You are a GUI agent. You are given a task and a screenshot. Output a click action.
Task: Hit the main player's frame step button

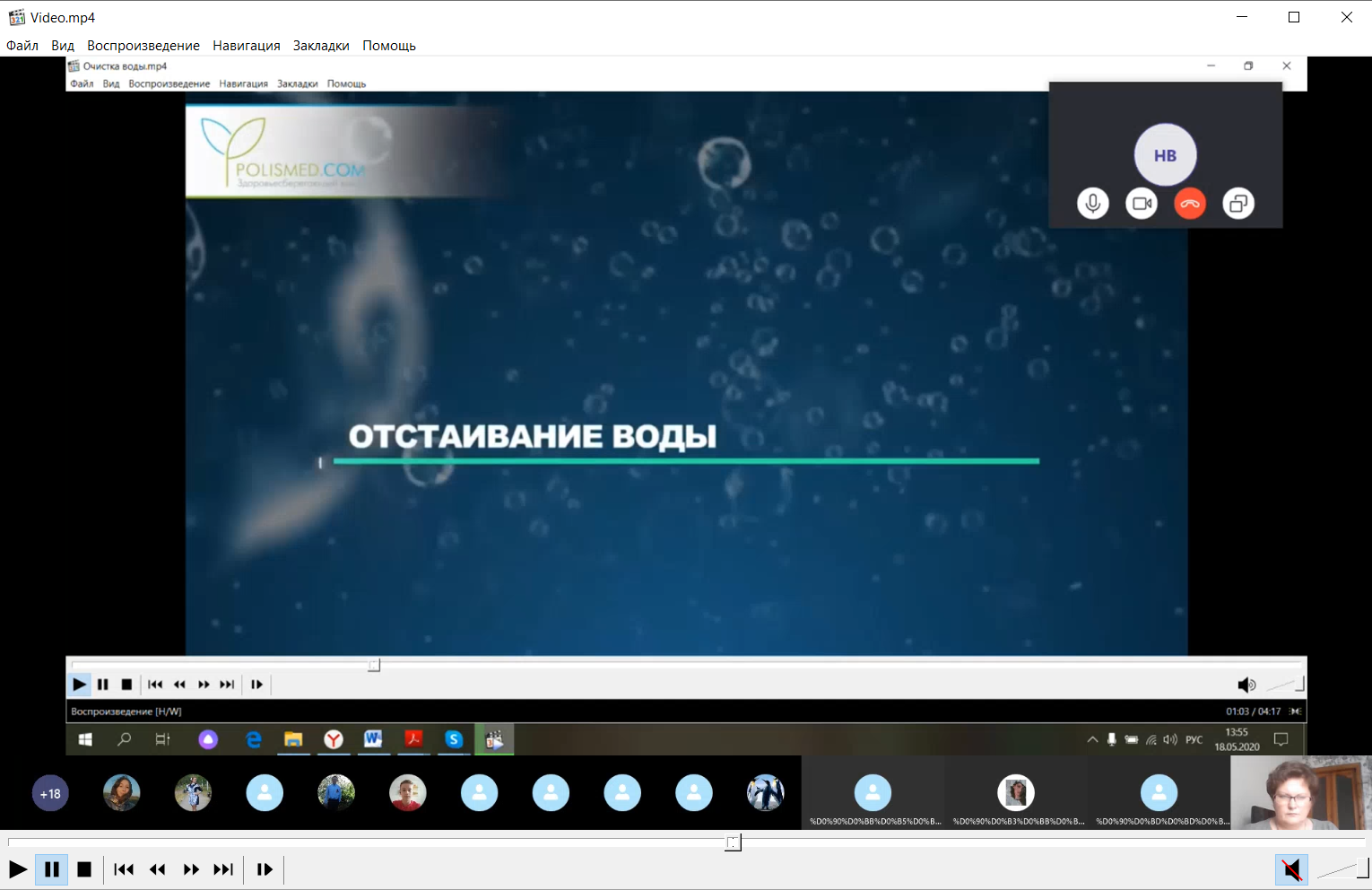click(265, 869)
